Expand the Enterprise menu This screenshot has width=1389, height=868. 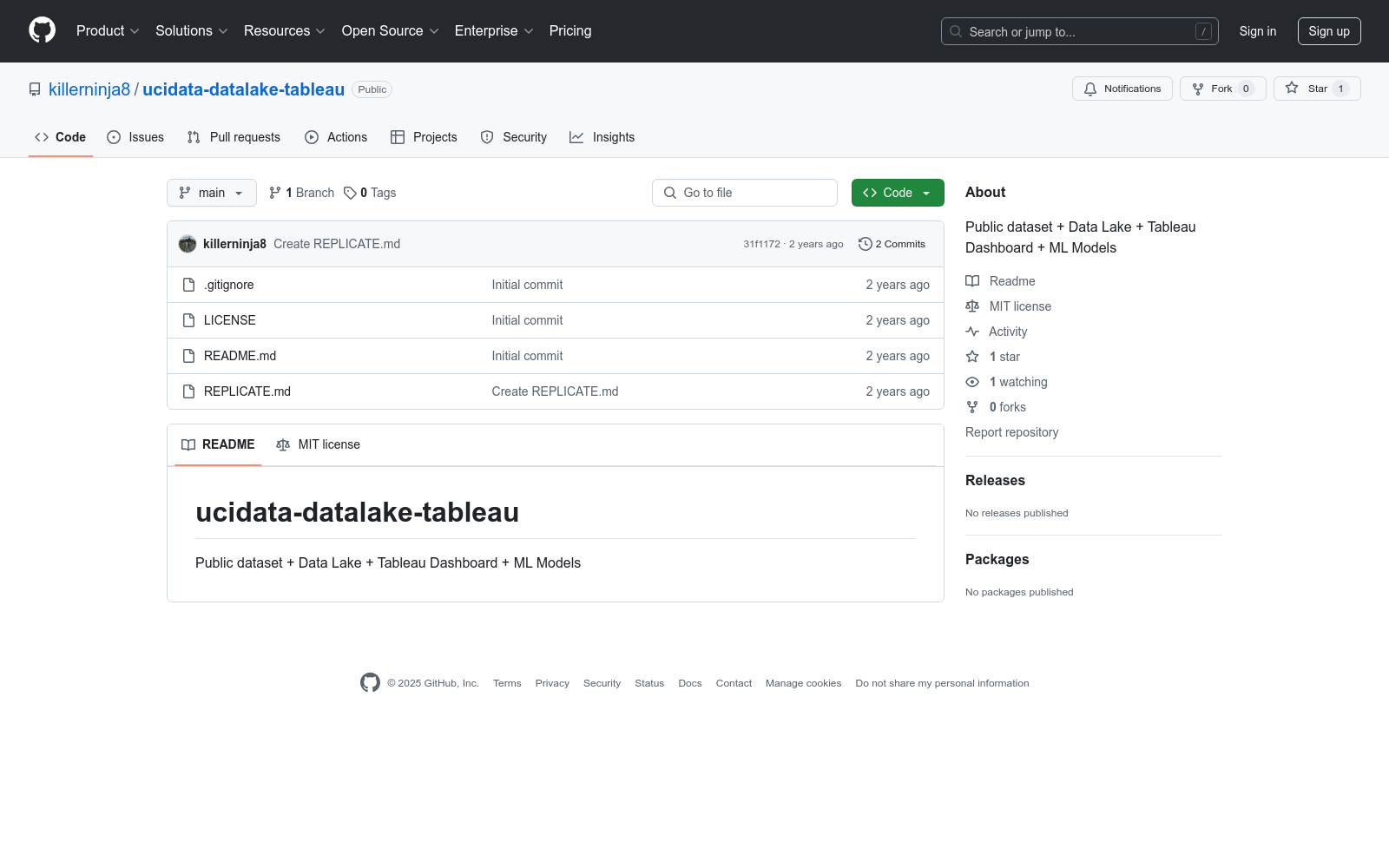tap(494, 31)
